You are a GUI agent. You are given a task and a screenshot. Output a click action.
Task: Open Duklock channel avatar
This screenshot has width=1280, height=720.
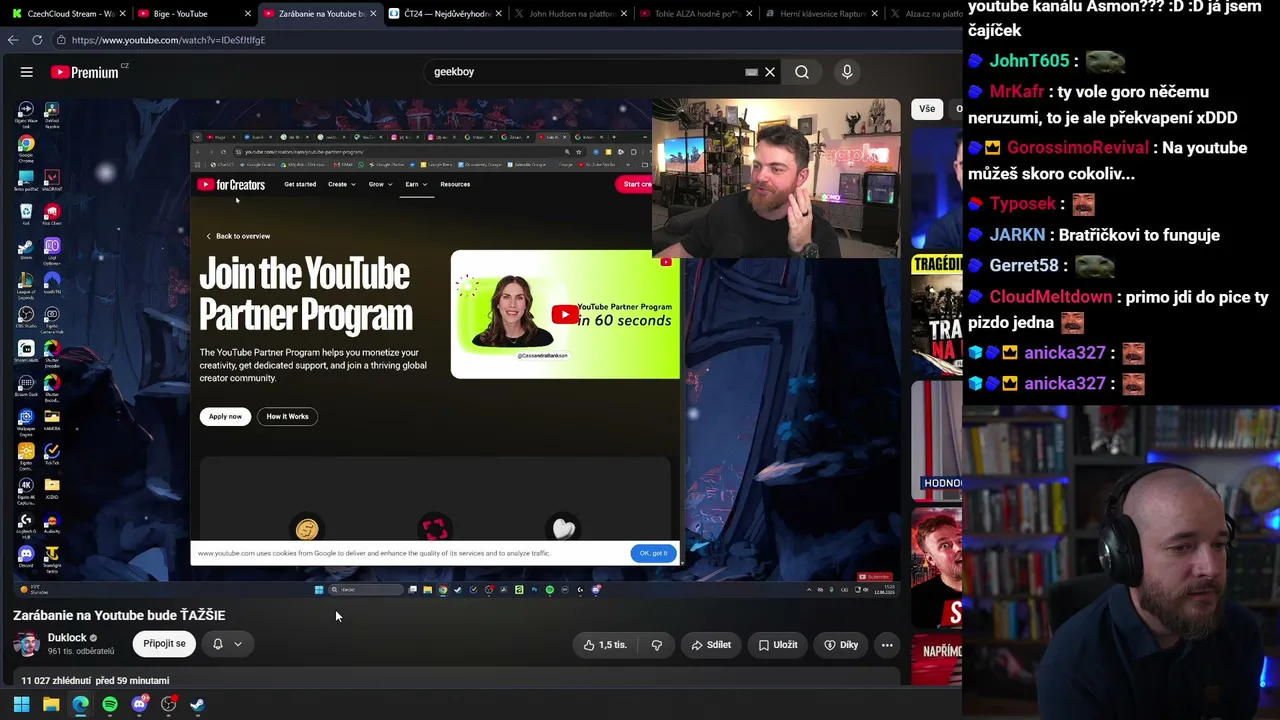click(x=27, y=644)
